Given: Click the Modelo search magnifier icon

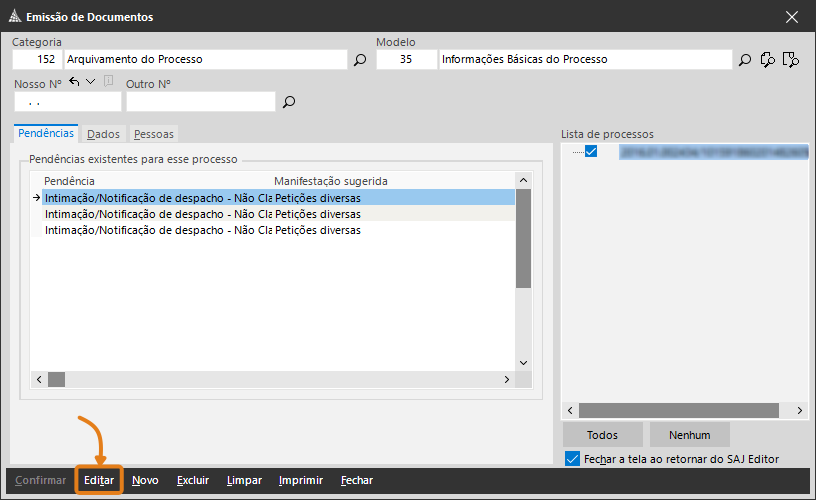Looking at the screenshot, I should pyautogui.click(x=745, y=60).
